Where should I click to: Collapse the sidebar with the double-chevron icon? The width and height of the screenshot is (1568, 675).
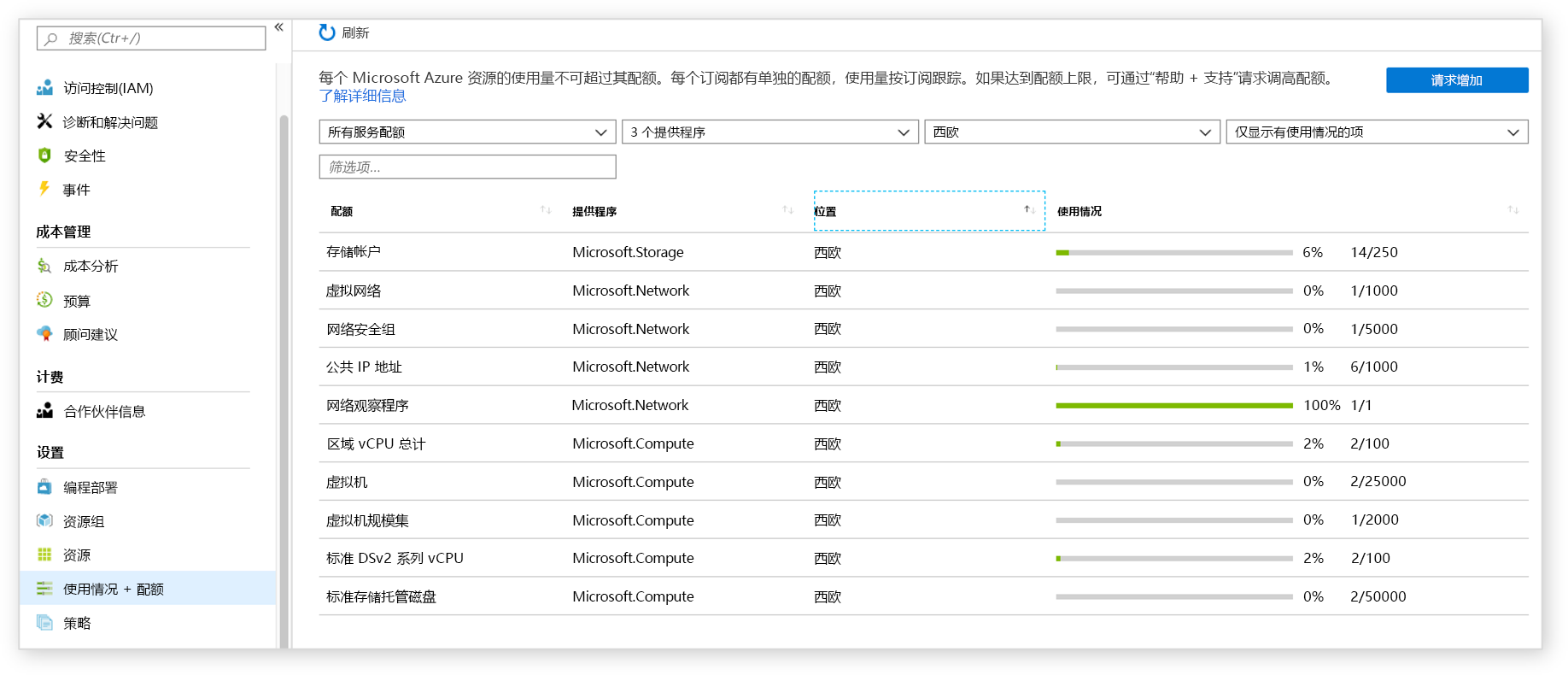pos(278,27)
